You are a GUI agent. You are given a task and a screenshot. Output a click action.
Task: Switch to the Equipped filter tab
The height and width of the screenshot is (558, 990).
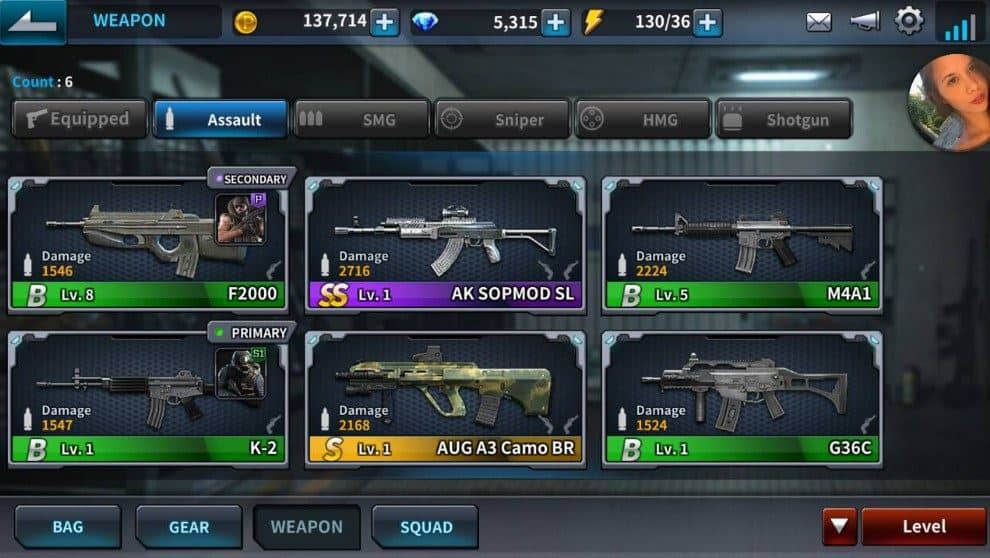80,119
